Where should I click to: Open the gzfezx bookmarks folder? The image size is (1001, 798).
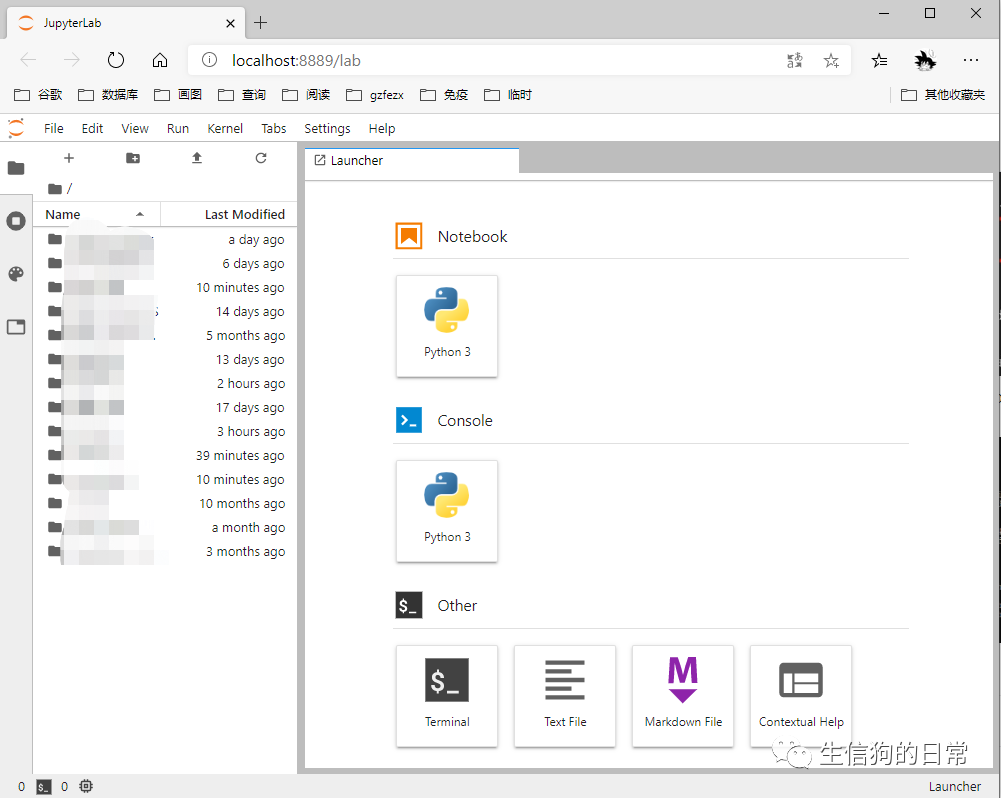point(375,94)
